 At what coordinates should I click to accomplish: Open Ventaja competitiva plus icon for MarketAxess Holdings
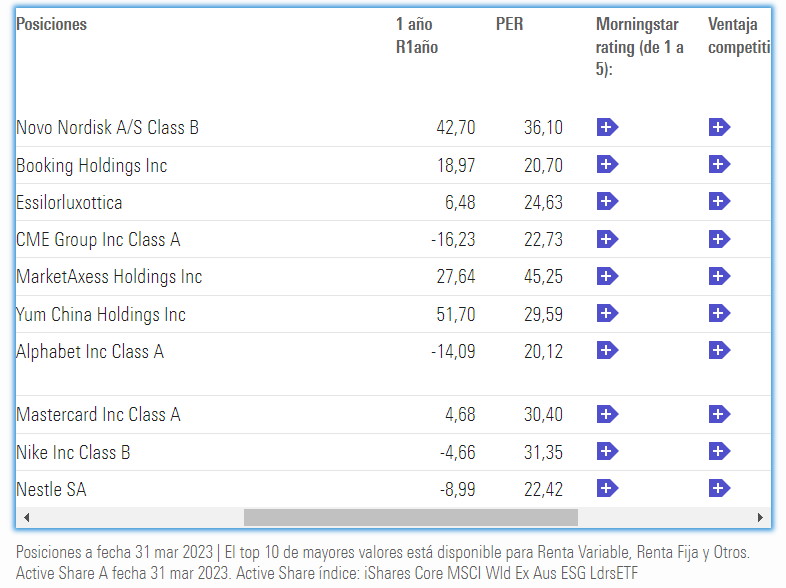coord(719,276)
